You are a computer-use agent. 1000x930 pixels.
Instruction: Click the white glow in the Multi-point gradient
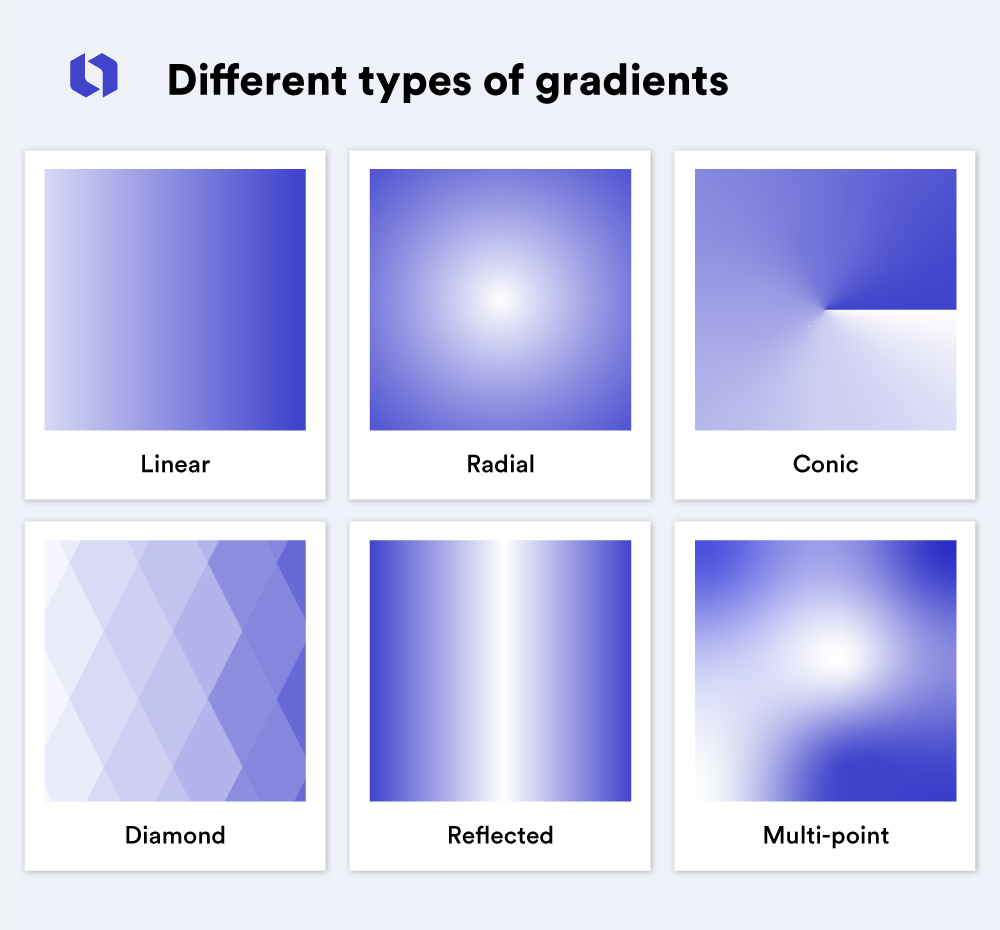point(838,656)
